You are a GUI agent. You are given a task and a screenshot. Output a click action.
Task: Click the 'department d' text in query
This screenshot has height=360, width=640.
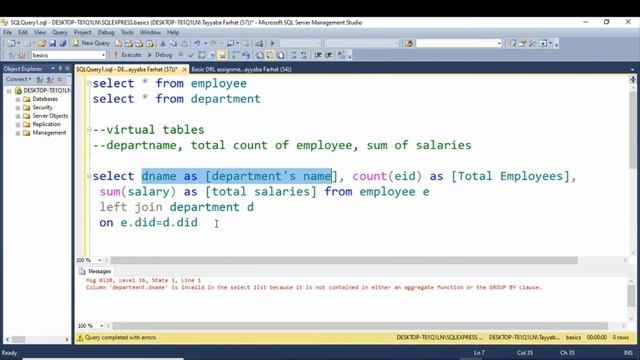pyautogui.click(x=211, y=207)
